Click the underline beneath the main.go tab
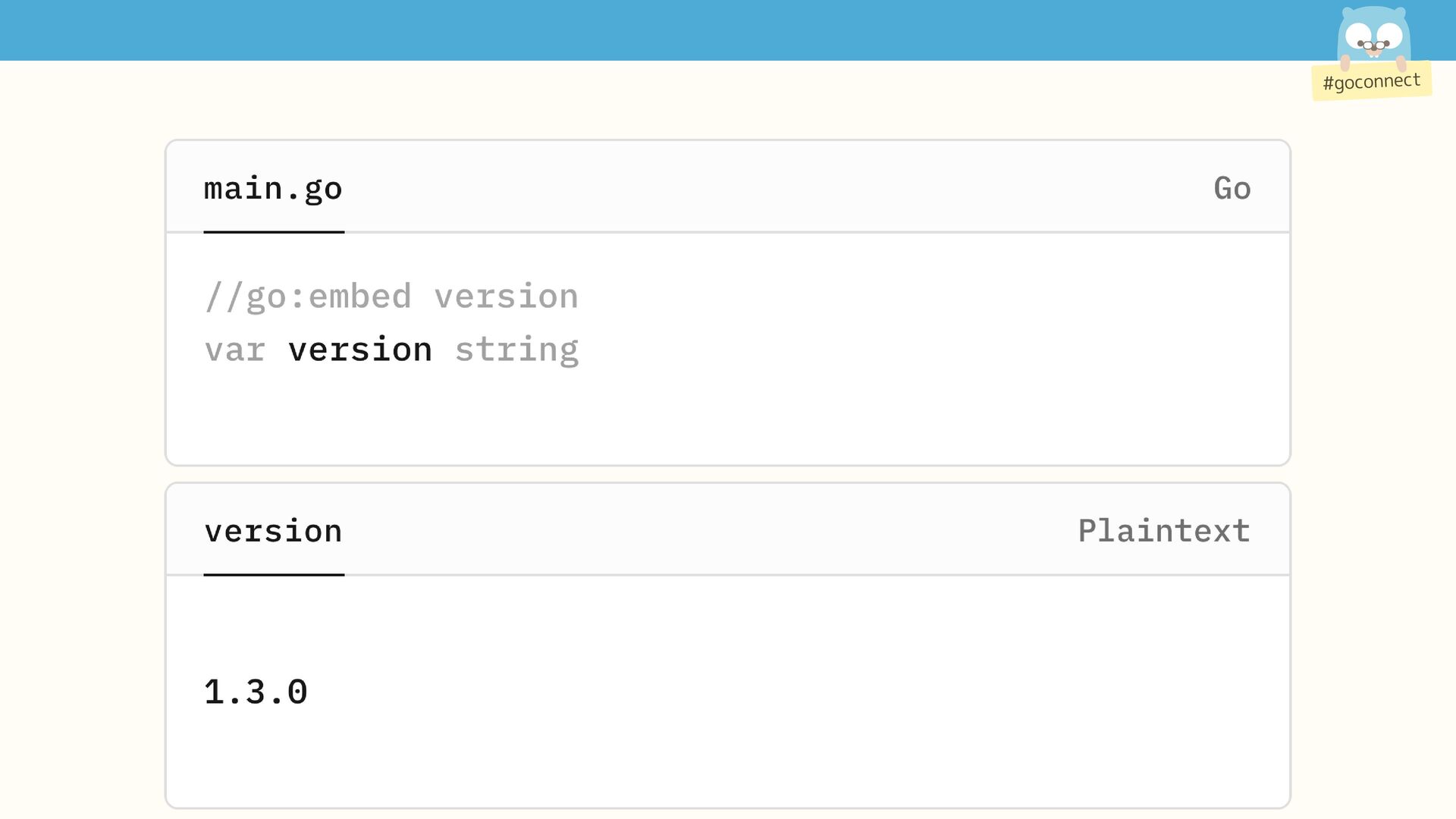1456x819 pixels. click(274, 232)
